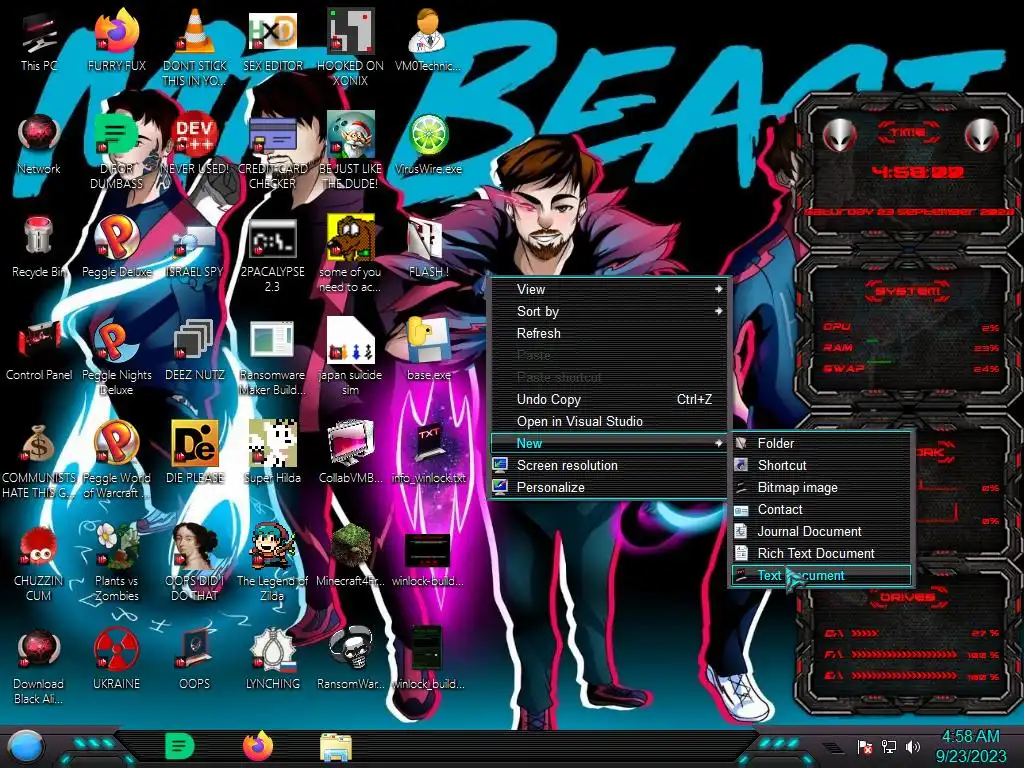Viewport: 1024px width, 768px height.
Task: Click the SYSTEM widget panel
Action: pos(908,330)
